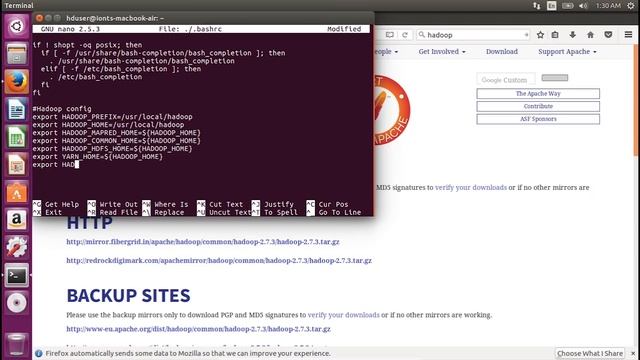The height and width of the screenshot is (360, 640).
Task: Open redrockdigimark hadoop-2.7.3 mirror link
Action: click(219, 260)
